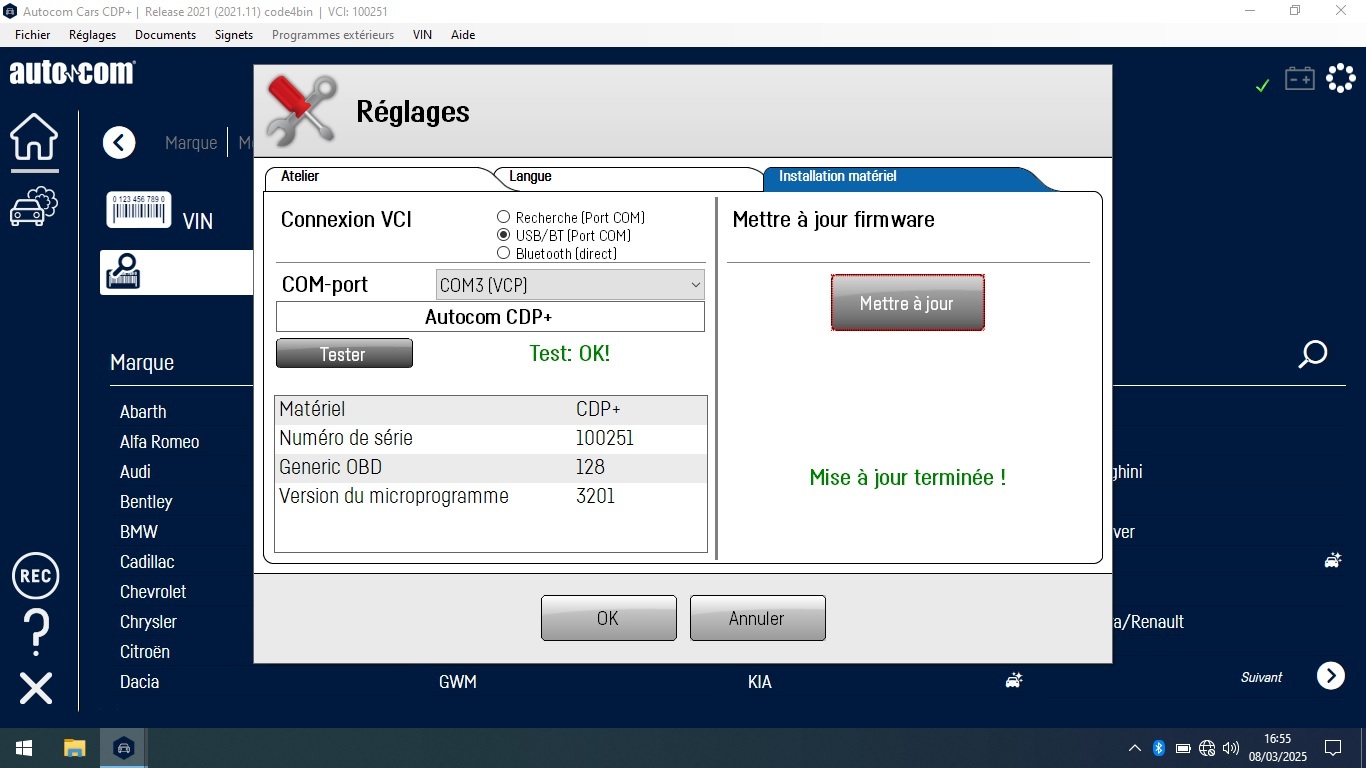Select the Chevrolet brand
Image resolution: width=1366 pixels, height=768 pixels.
tap(153, 592)
